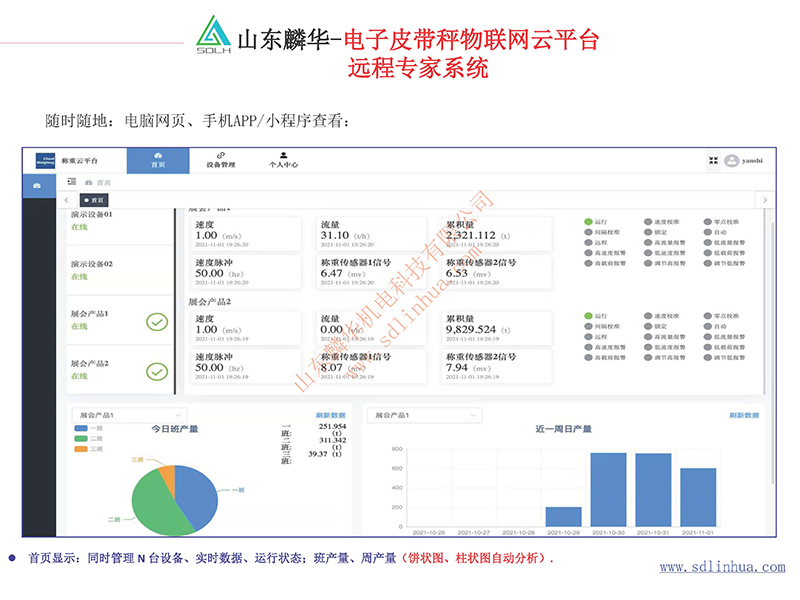This screenshot has width=800, height=600.
Task: Click the 累积量 9,829.524 card
Action: tap(496, 328)
